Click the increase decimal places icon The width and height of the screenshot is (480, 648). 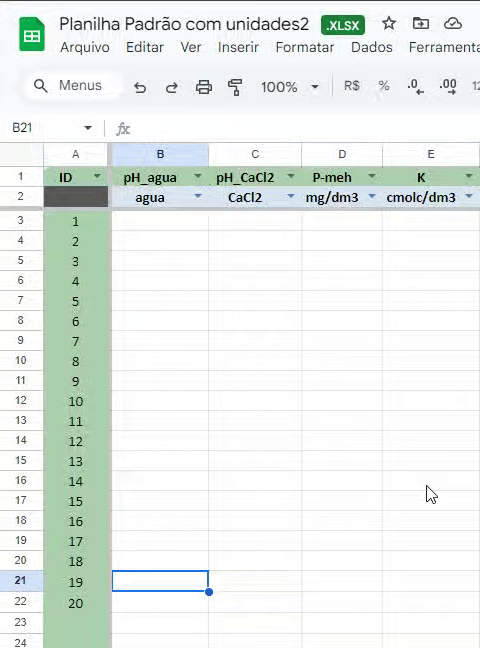point(448,86)
